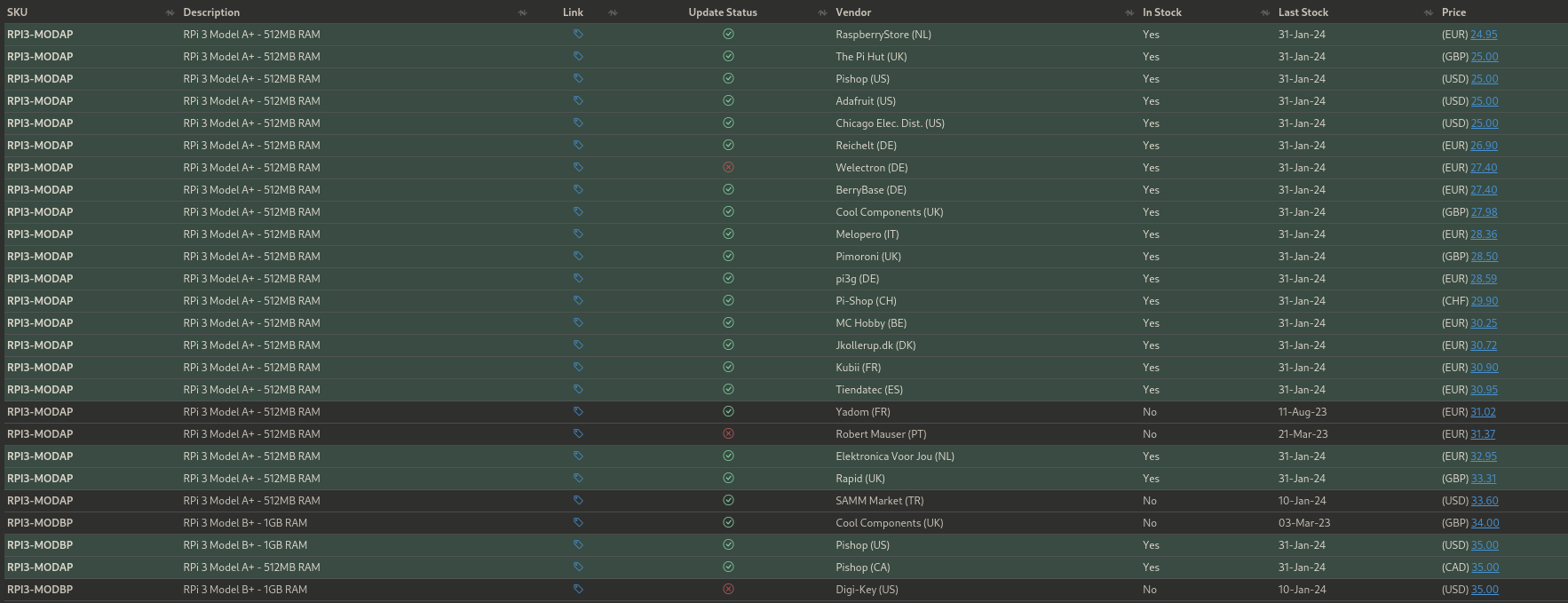Viewport: 1568px width, 603px height.
Task: Click green check status icon for Adafruit (US)
Action: (x=728, y=100)
